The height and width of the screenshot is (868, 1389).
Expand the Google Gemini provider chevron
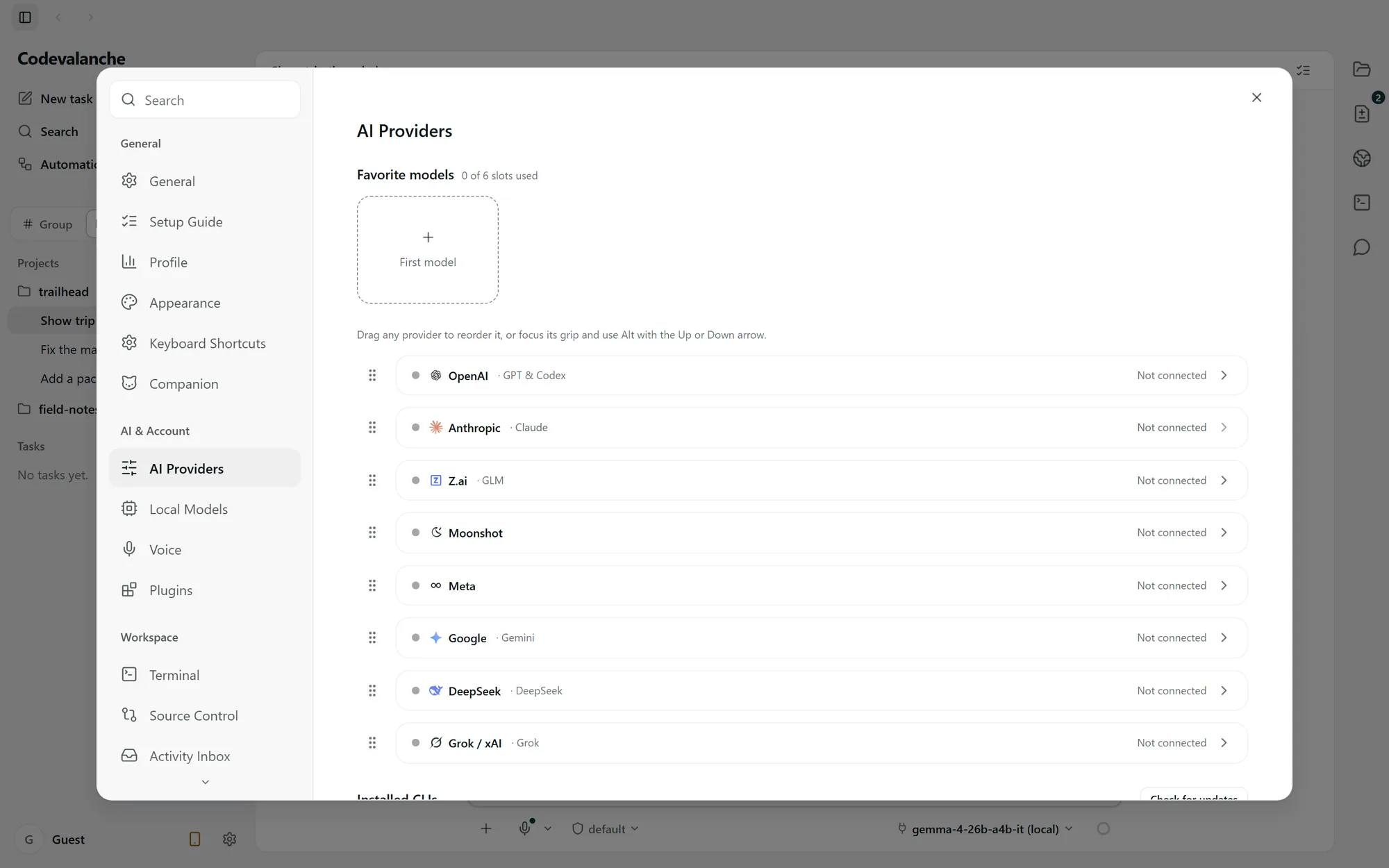(1224, 637)
